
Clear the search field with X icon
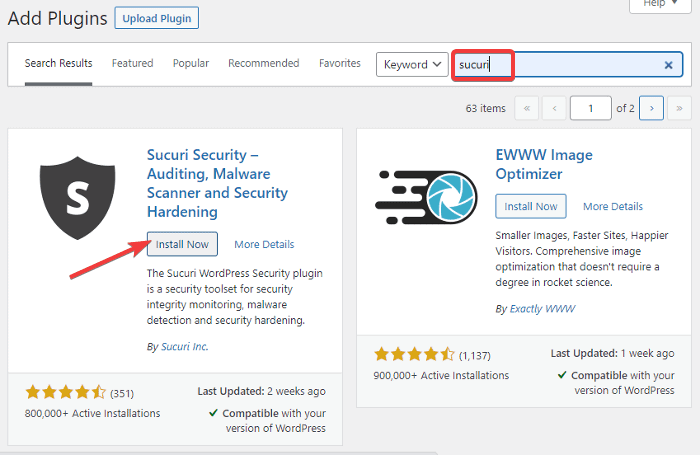(x=668, y=65)
